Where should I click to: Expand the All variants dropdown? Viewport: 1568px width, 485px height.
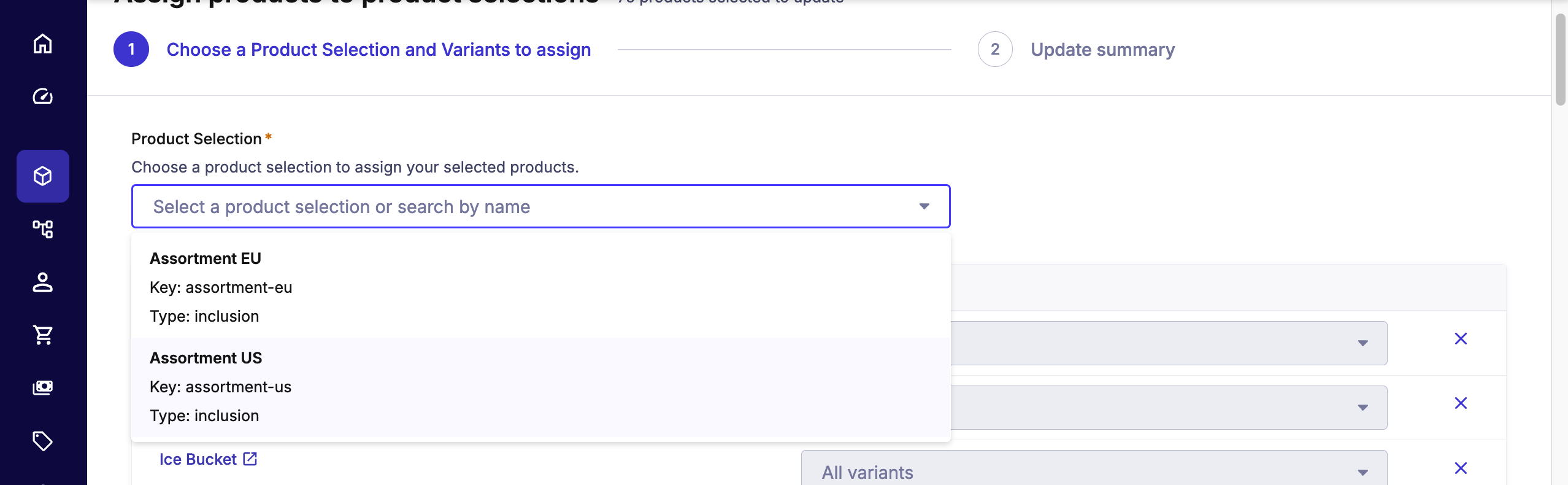(1093, 471)
